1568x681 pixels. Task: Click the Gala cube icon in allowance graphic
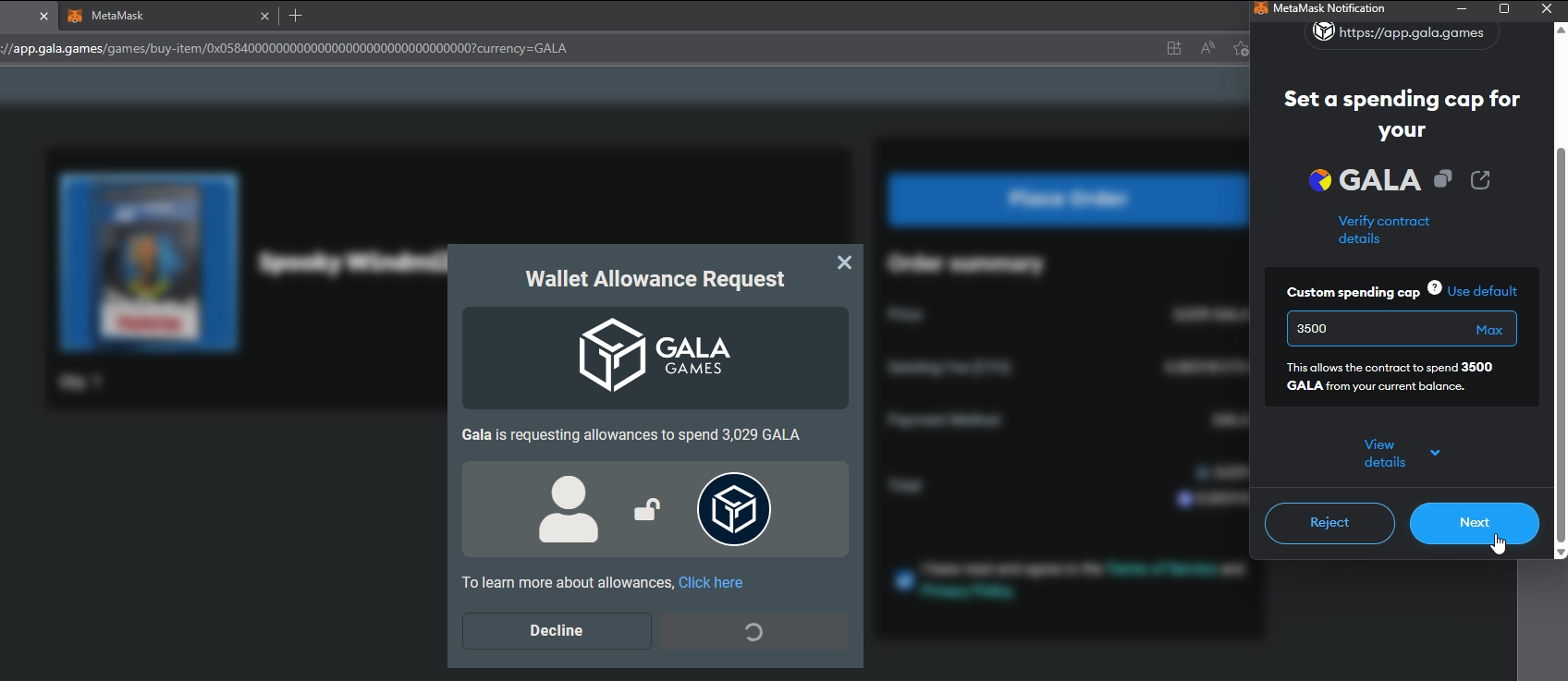coord(734,509)
